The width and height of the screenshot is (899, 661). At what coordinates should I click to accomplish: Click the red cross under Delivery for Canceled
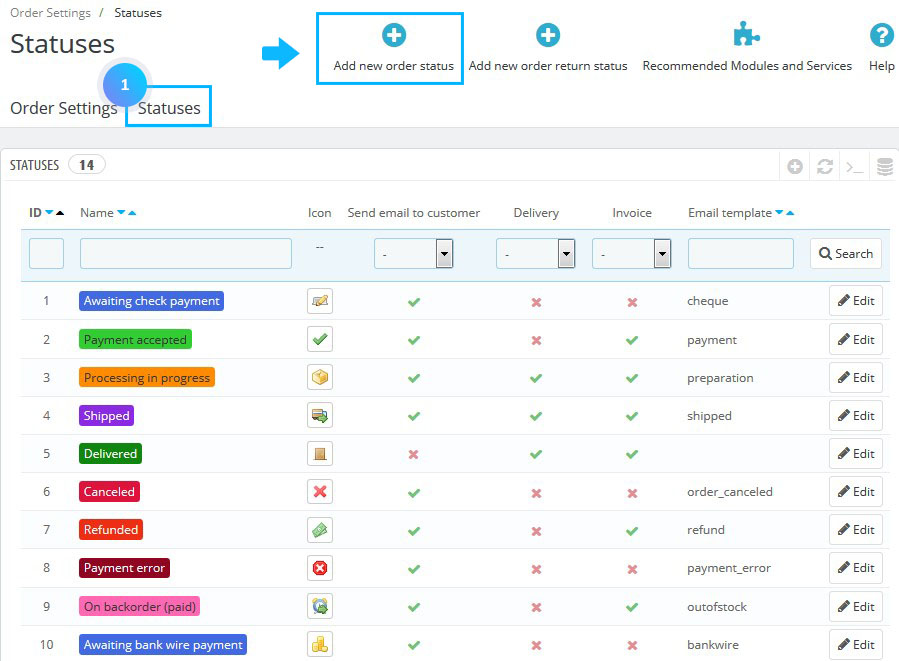tap(536, 491)
